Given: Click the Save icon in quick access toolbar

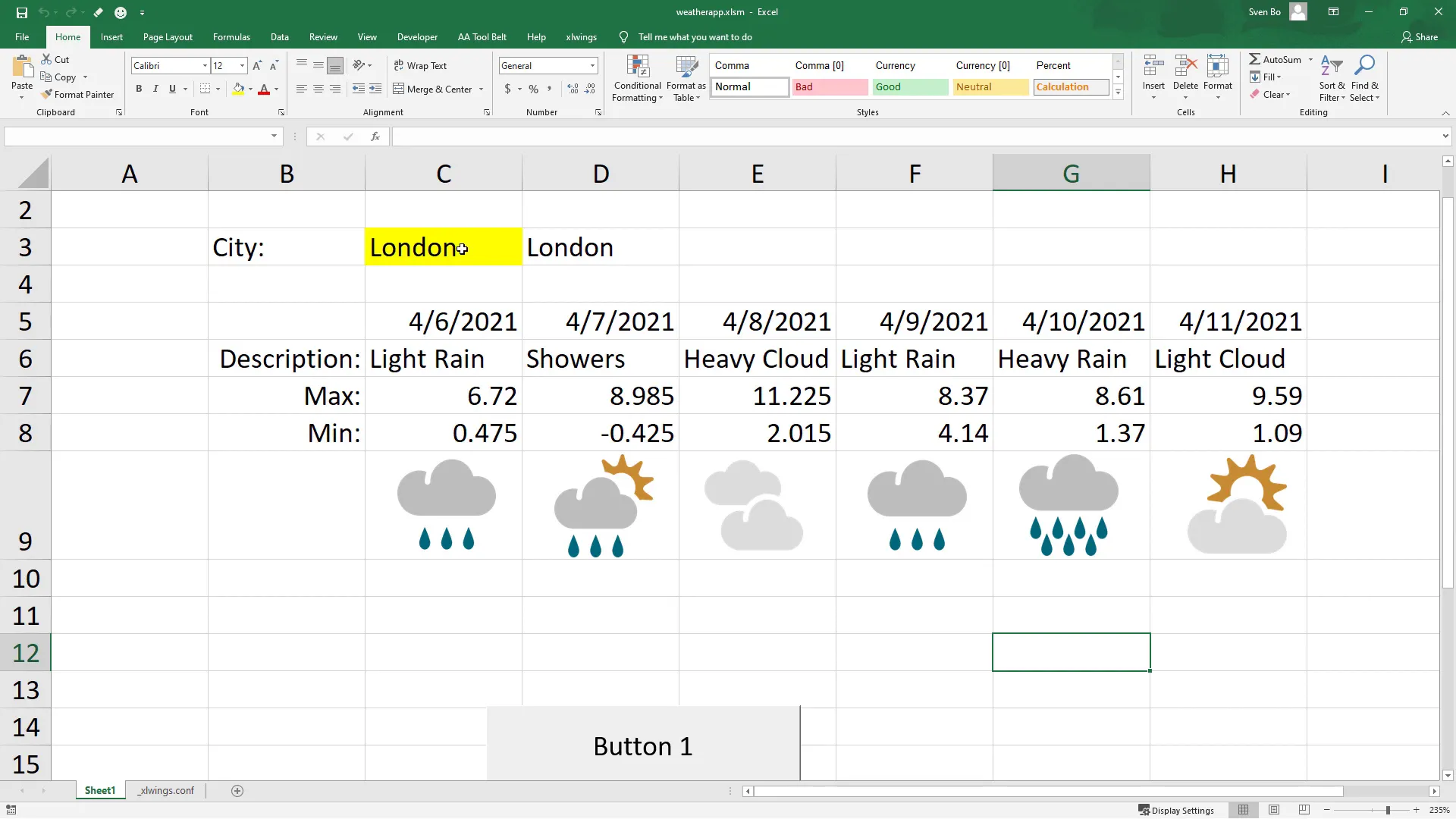Looking at the screenshot, I should point(21,12).
